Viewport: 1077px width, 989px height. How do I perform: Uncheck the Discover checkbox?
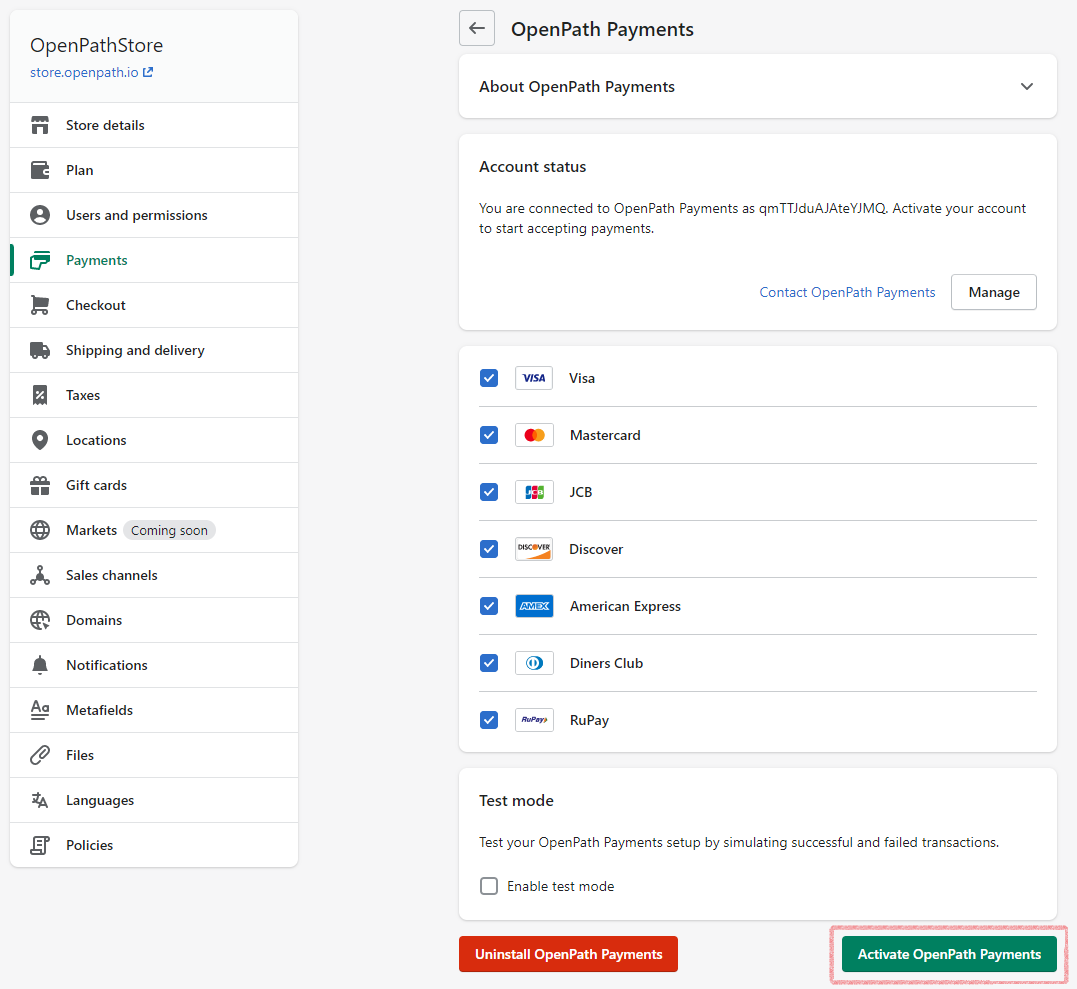489,549
